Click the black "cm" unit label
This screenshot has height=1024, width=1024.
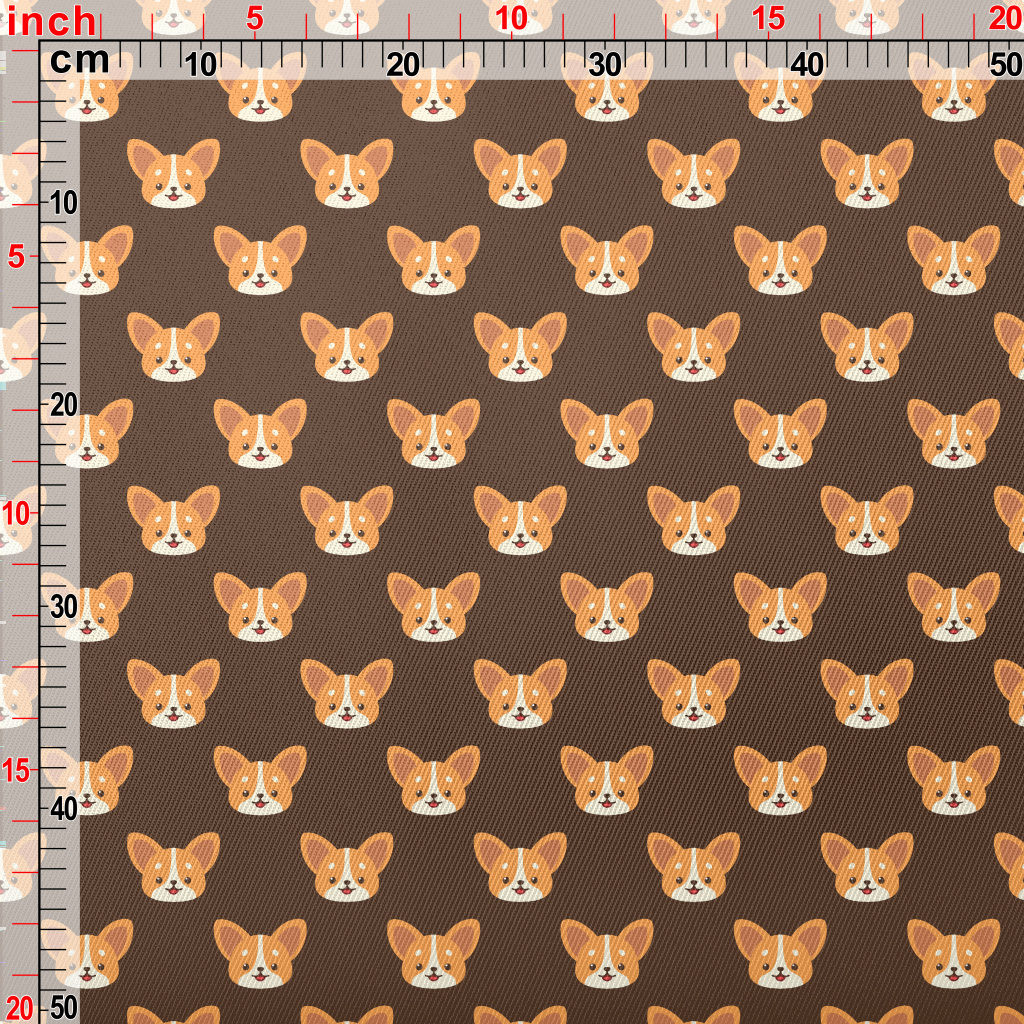click(x=80, y=61)
